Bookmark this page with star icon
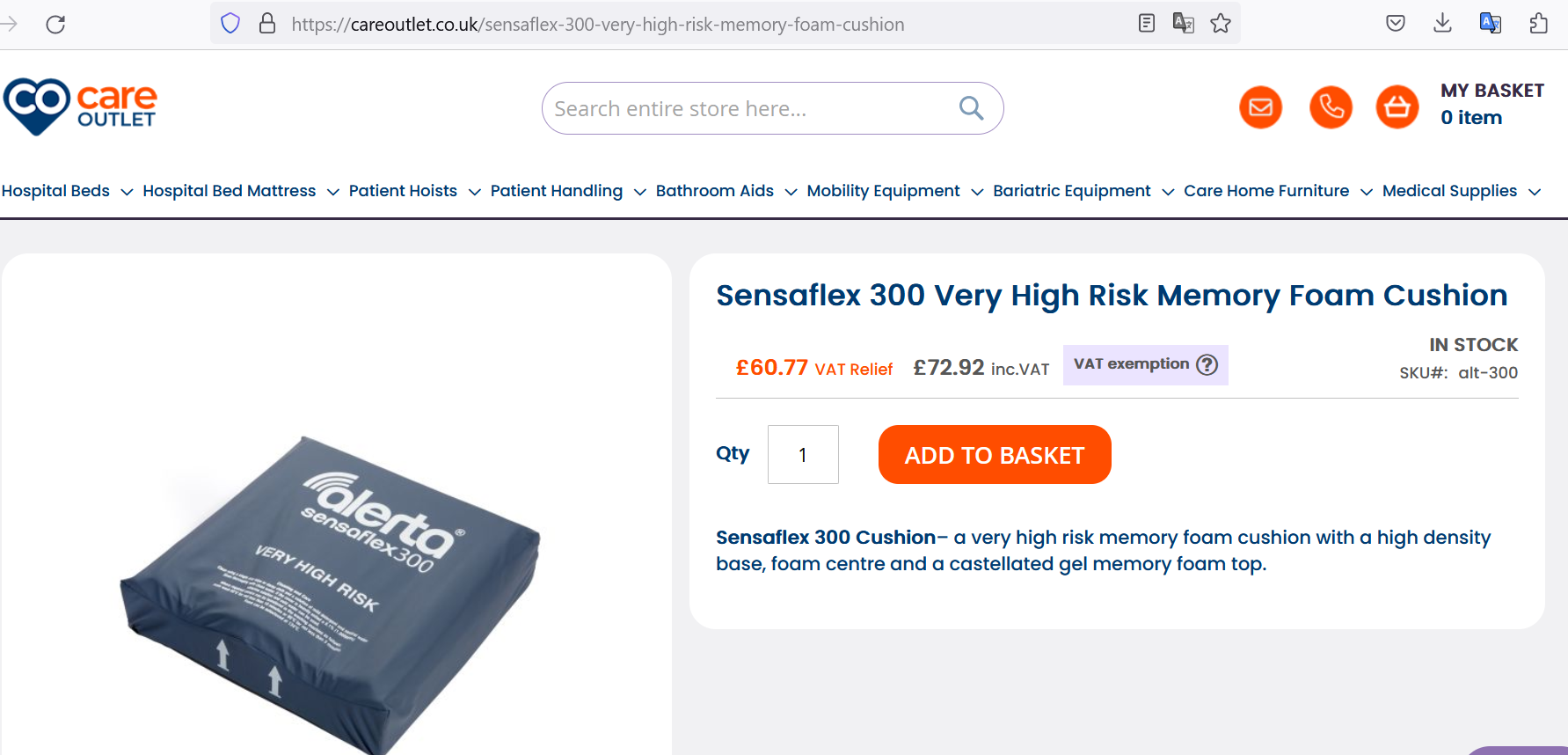This screenshot has width=1568, height=755. coord(1221,24)
